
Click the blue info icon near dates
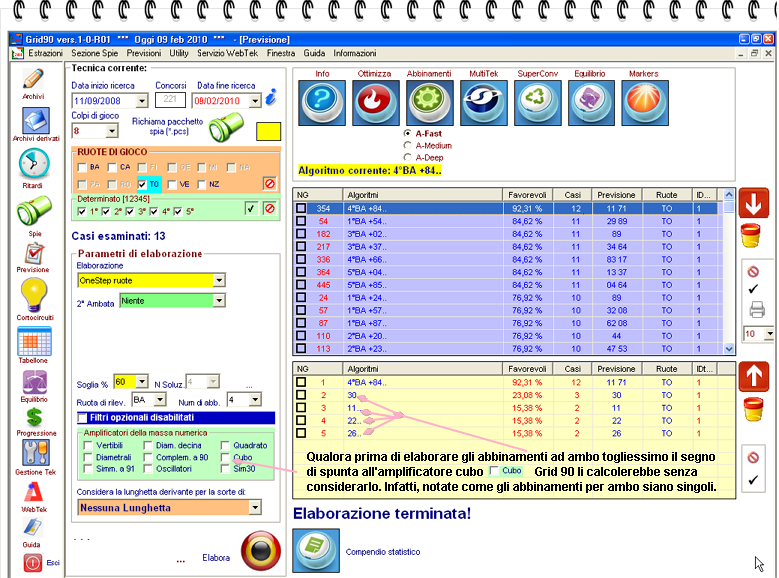pyautogui.click(x=271, y=97)
